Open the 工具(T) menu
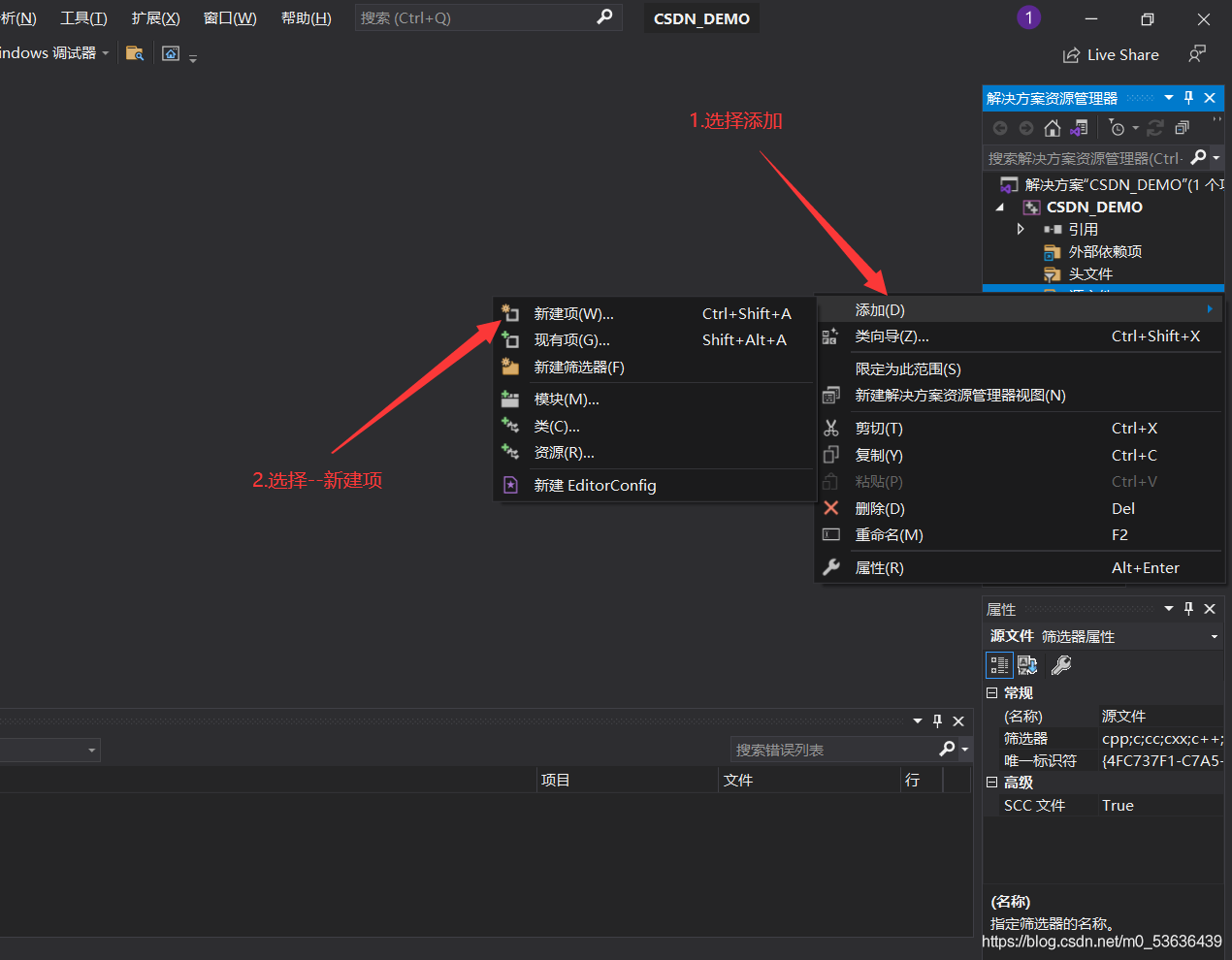Image resolution: width=1232 pixels, height=960 pixels. click(x=83, y=18)
